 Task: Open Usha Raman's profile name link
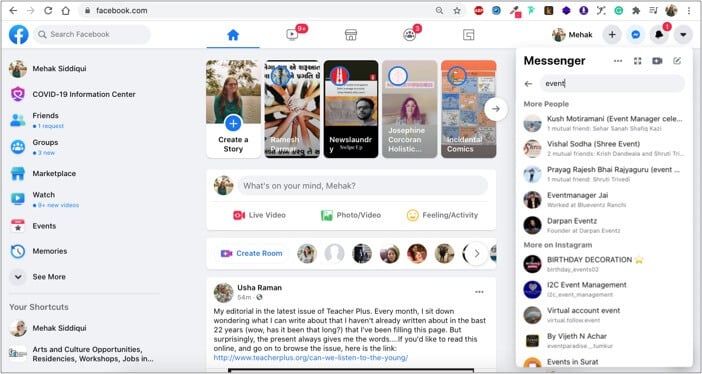tap(260, 288)
